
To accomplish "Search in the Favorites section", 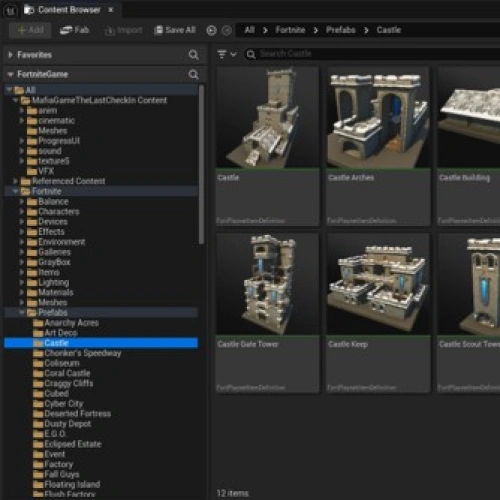I will click(x=193, y=55).
